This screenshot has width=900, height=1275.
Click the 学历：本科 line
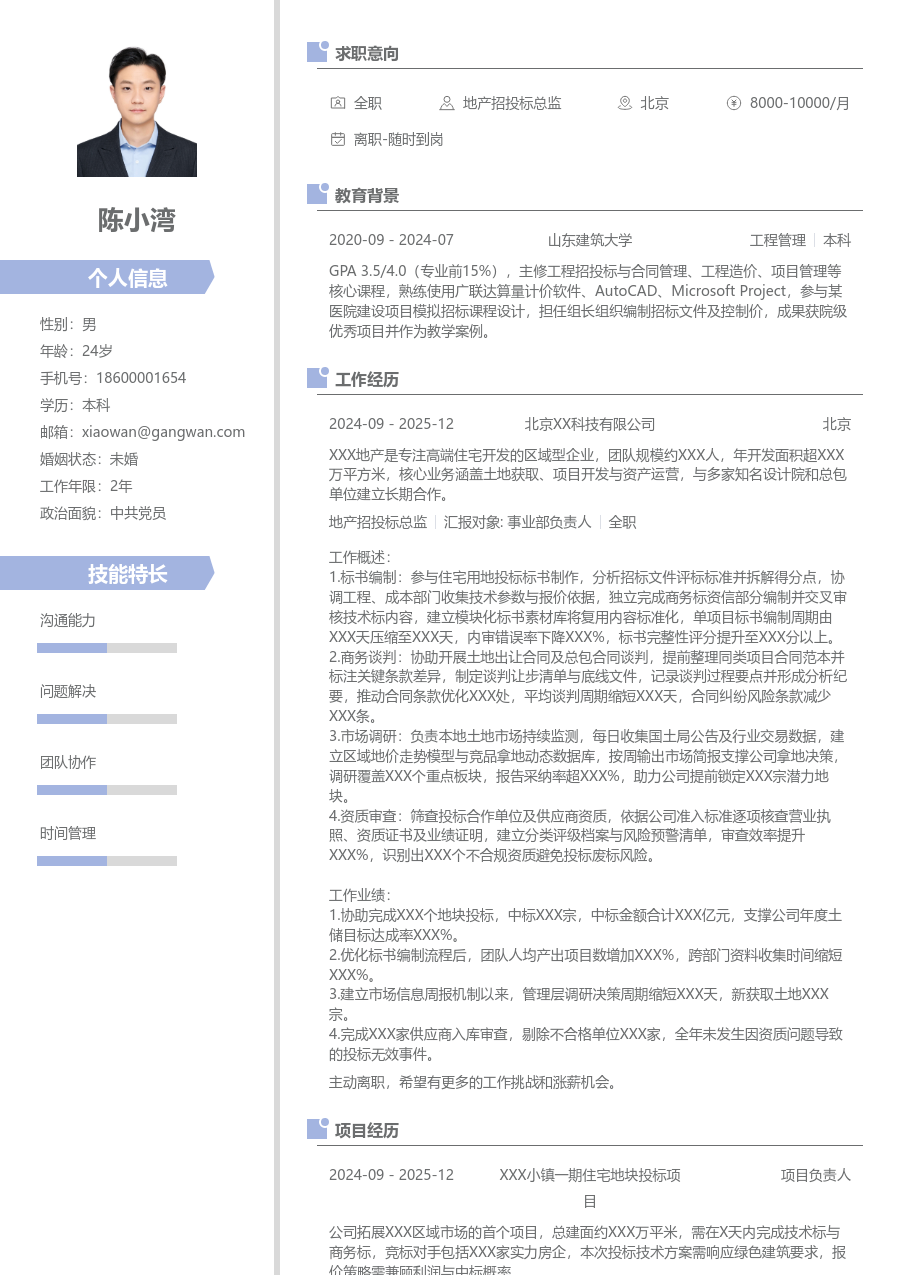click(75, 405)
